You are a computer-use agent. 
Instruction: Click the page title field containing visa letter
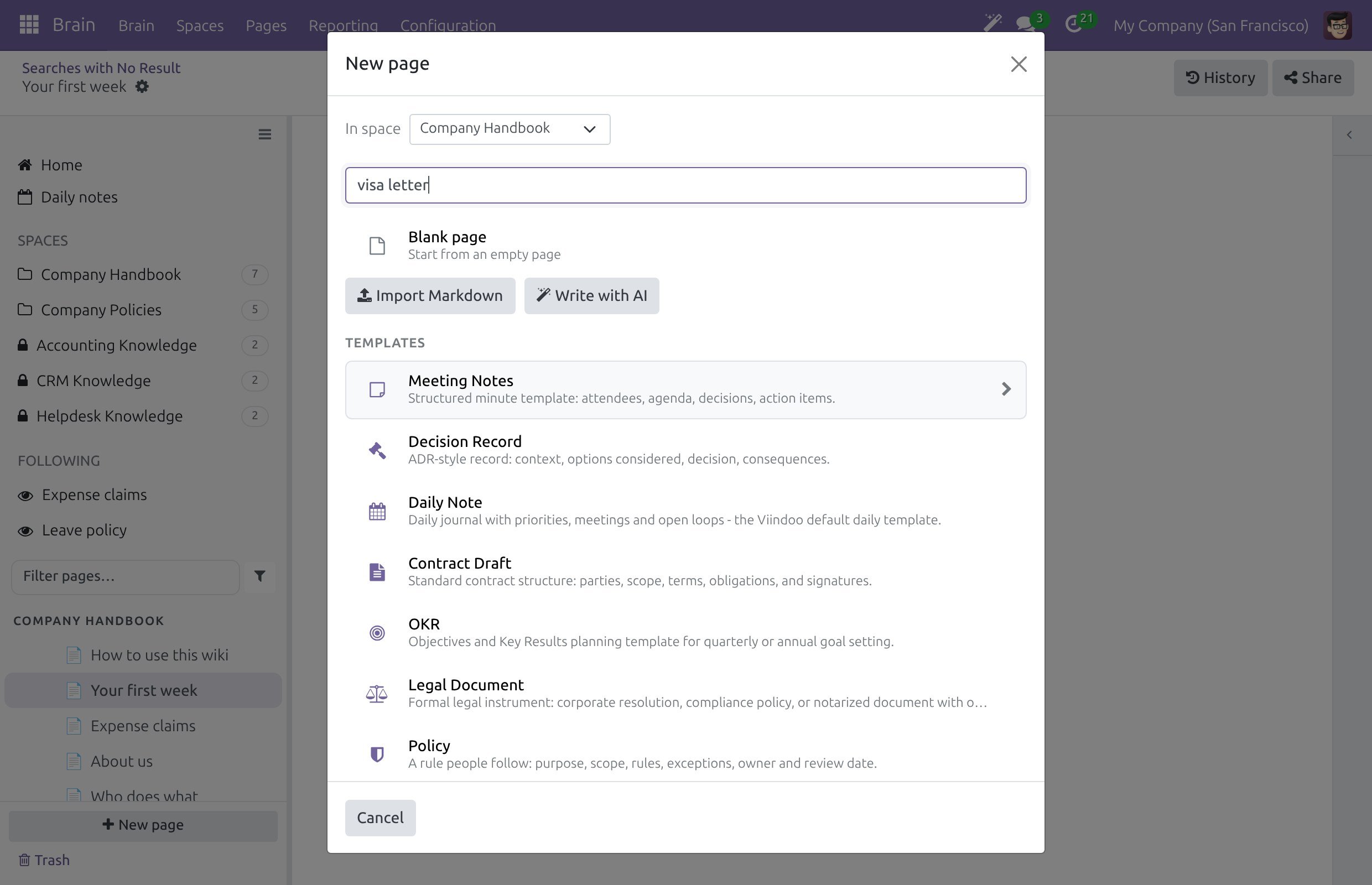coord(685,185)
